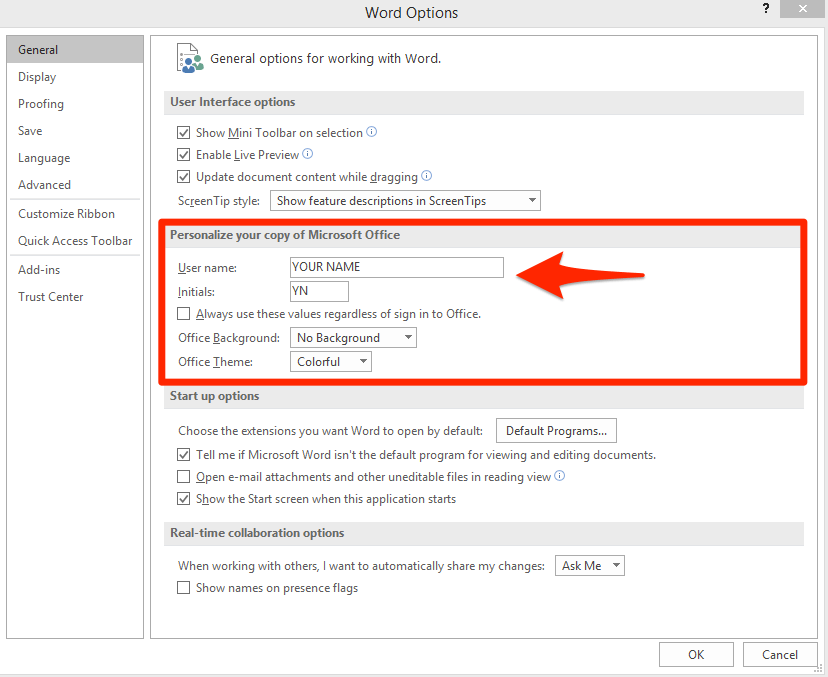The width and height of the screenshot is (828, 677).
Task: Expand the Office Background dropdown
Action: [x=353, y=337]
